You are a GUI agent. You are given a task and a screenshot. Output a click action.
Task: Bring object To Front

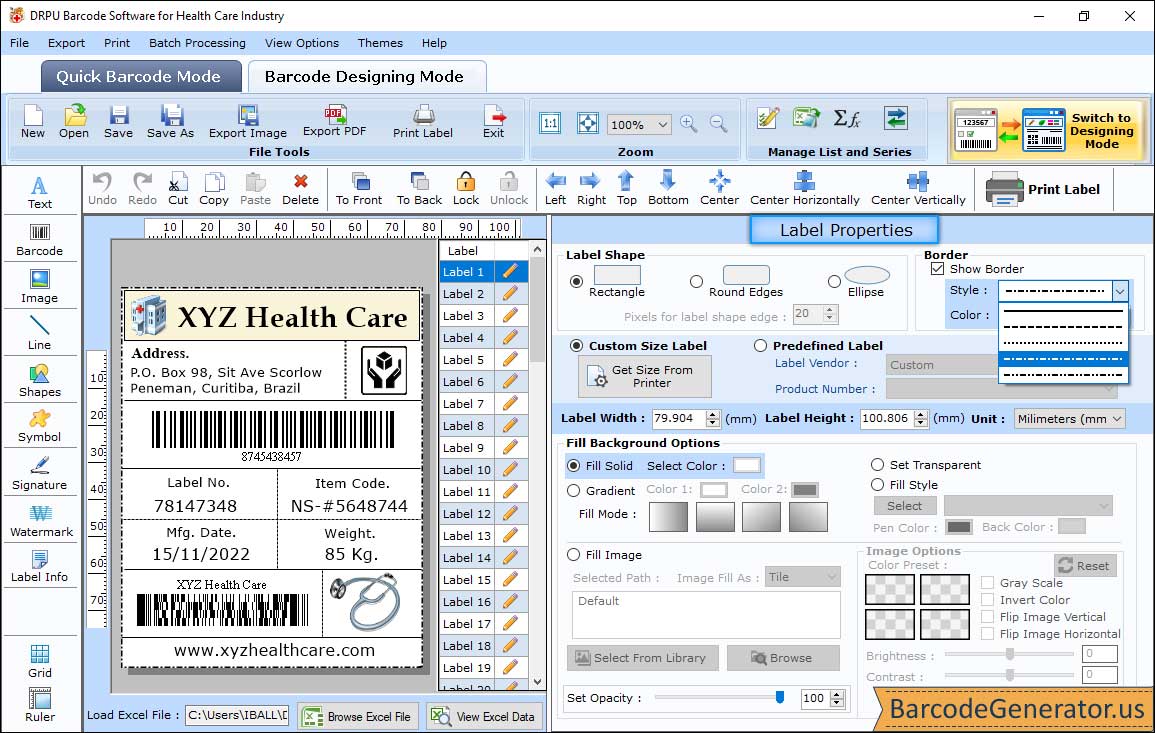[359, 189]
